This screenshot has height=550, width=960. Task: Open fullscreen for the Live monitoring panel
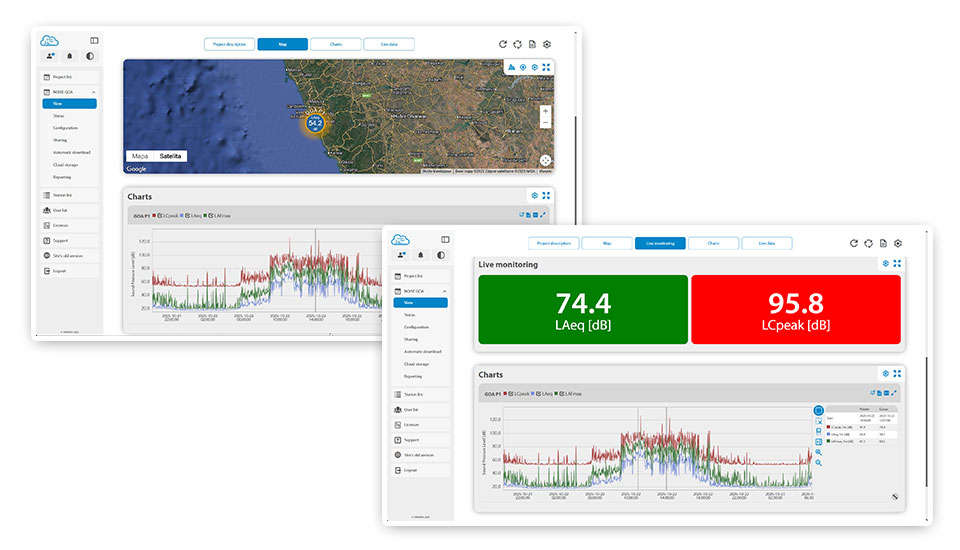pos(897,264)
